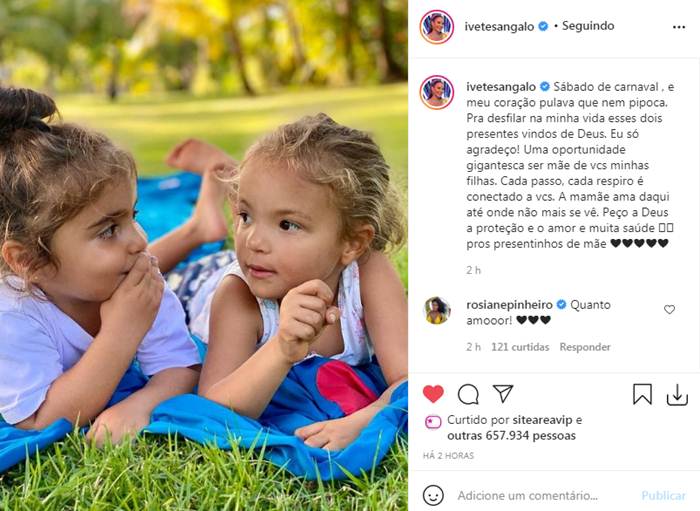The width and height of the screenshot is (700, 511).
Task: Download the post with the arrow icon
Action: [x=677, y=395]
